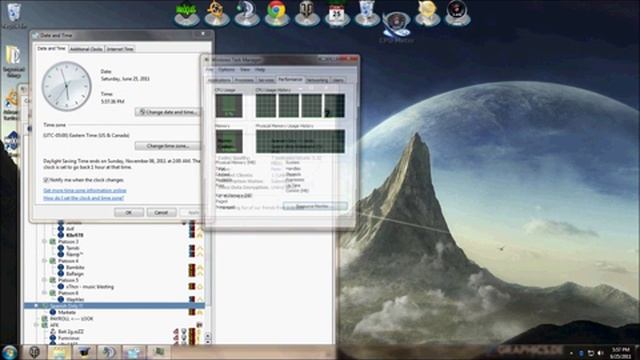Click scroll-up arrow of channel list
The height and width of the screenshot is (360, 640).
208,336
